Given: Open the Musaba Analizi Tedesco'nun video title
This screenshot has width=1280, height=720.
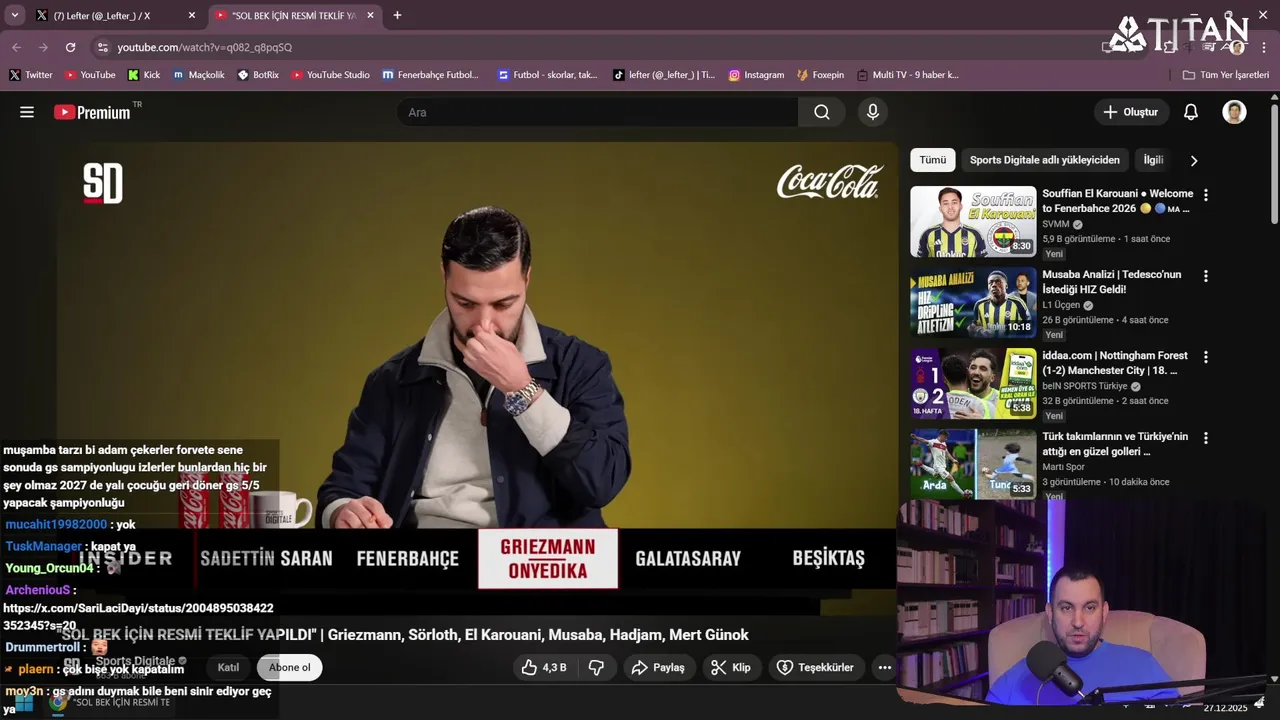Looking at the screenshot, I should point(1112,282).
